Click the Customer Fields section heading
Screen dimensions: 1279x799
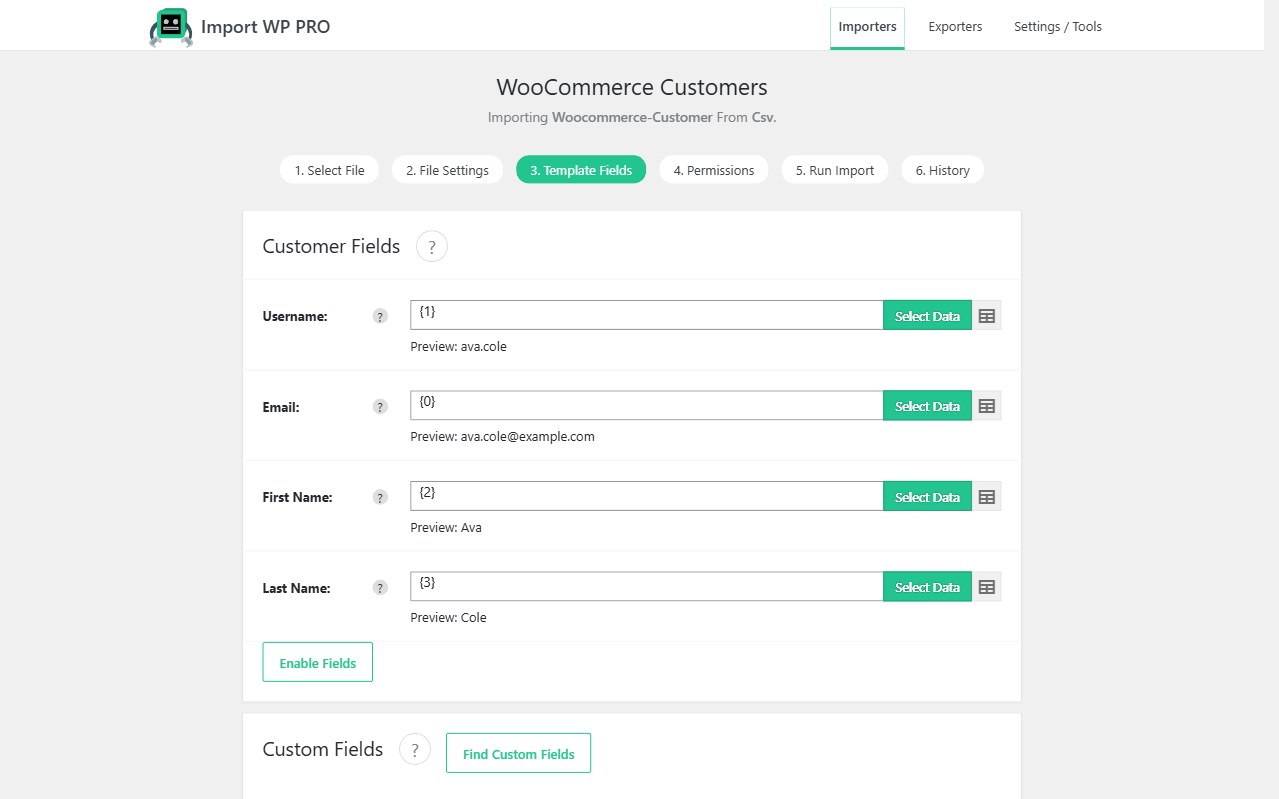click(331, 247)
